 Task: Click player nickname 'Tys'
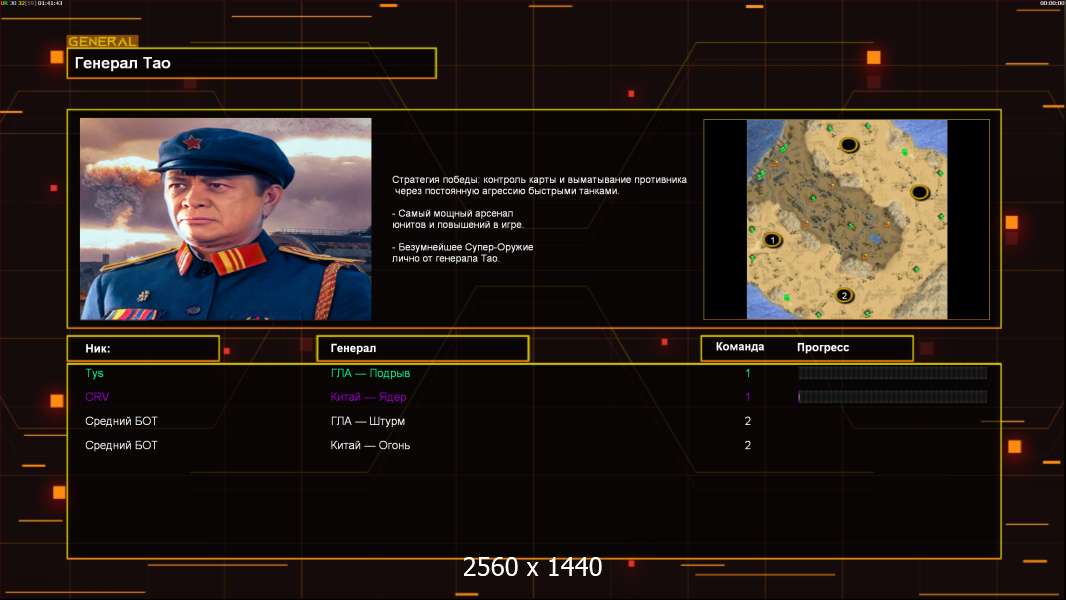coord(94,373)
